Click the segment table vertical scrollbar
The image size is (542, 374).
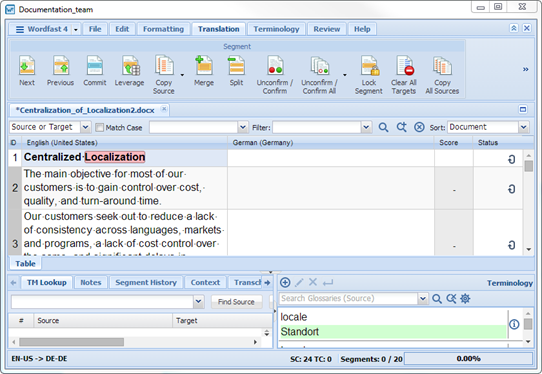tap(529, 166)
